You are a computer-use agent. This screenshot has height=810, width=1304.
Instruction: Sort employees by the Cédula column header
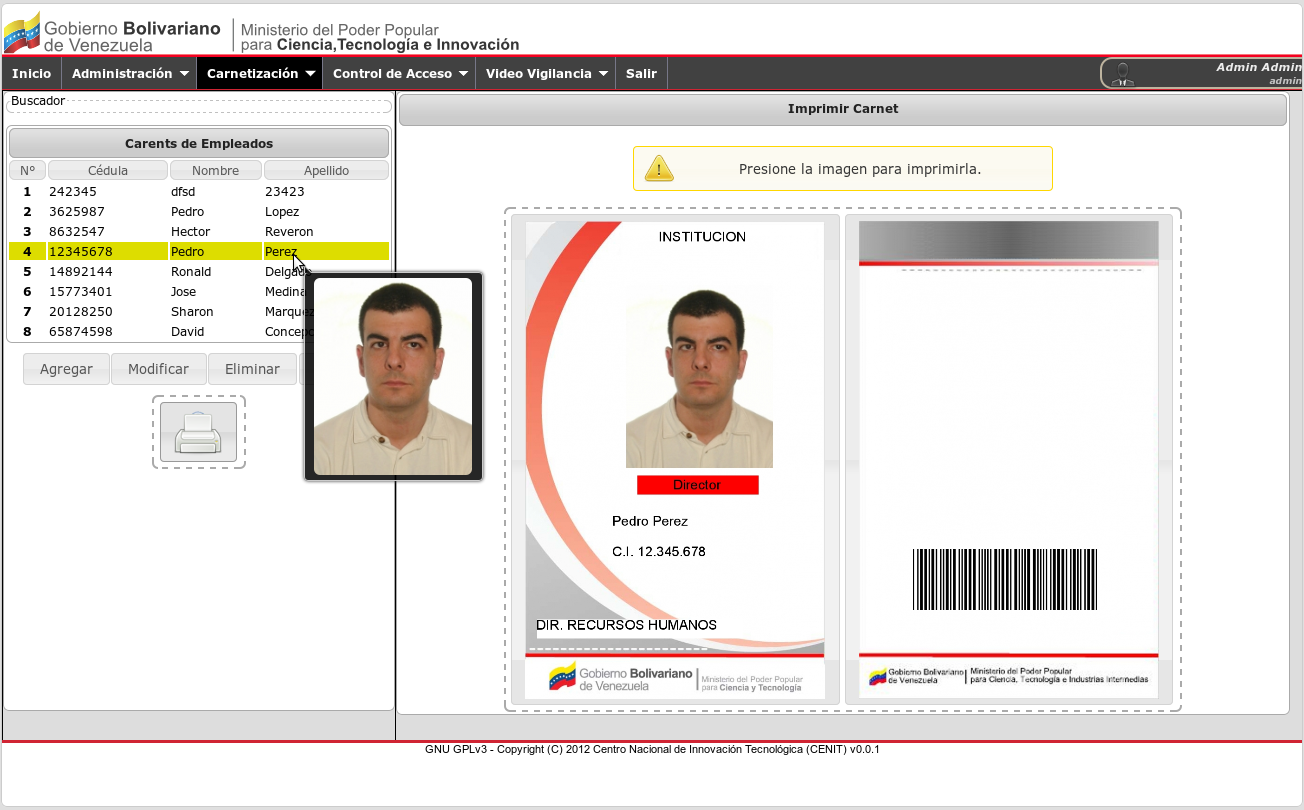click(107, 169)
